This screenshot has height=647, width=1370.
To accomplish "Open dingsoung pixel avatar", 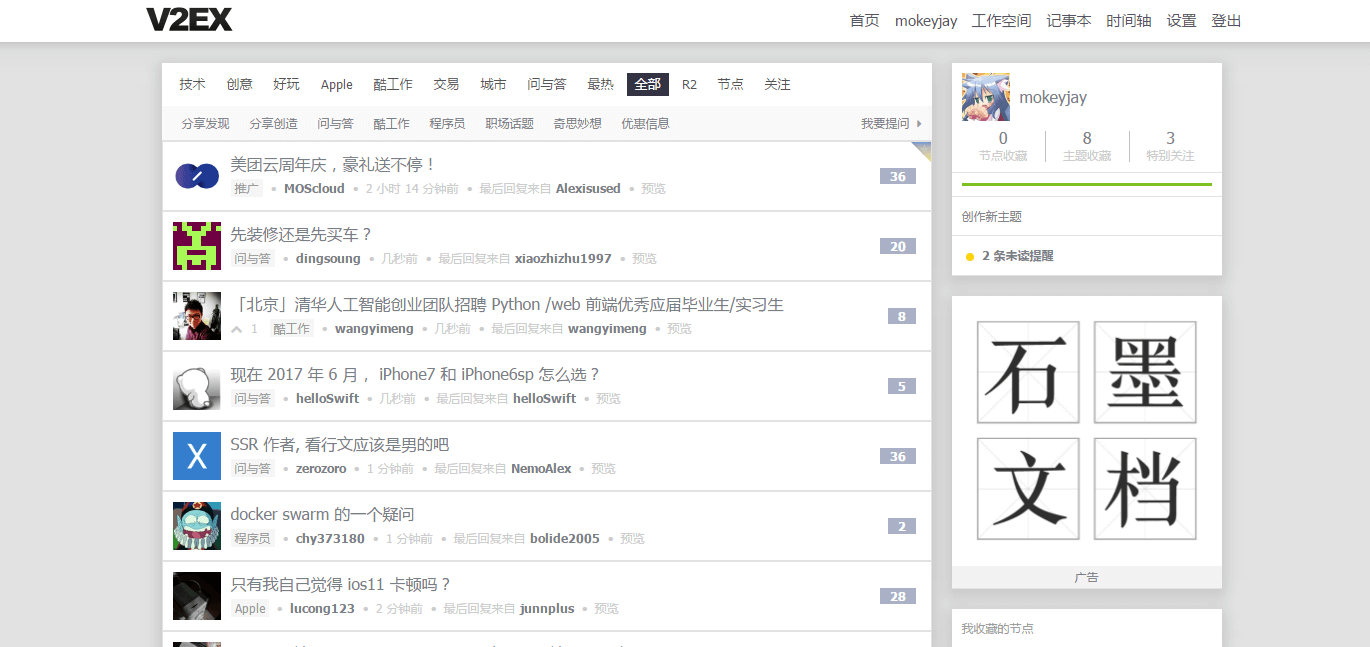I will point(197,246).
